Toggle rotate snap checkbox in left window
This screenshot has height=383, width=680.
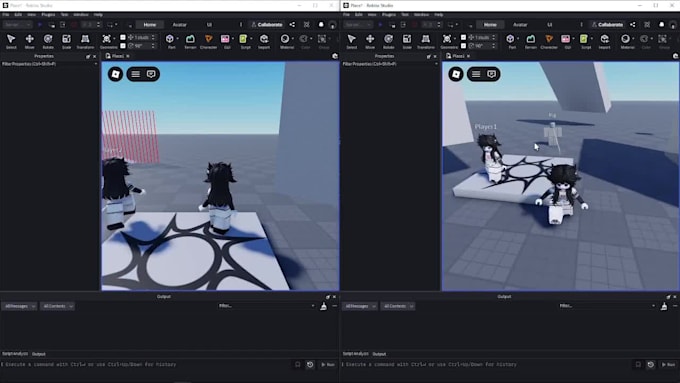[x=123, y=46]
